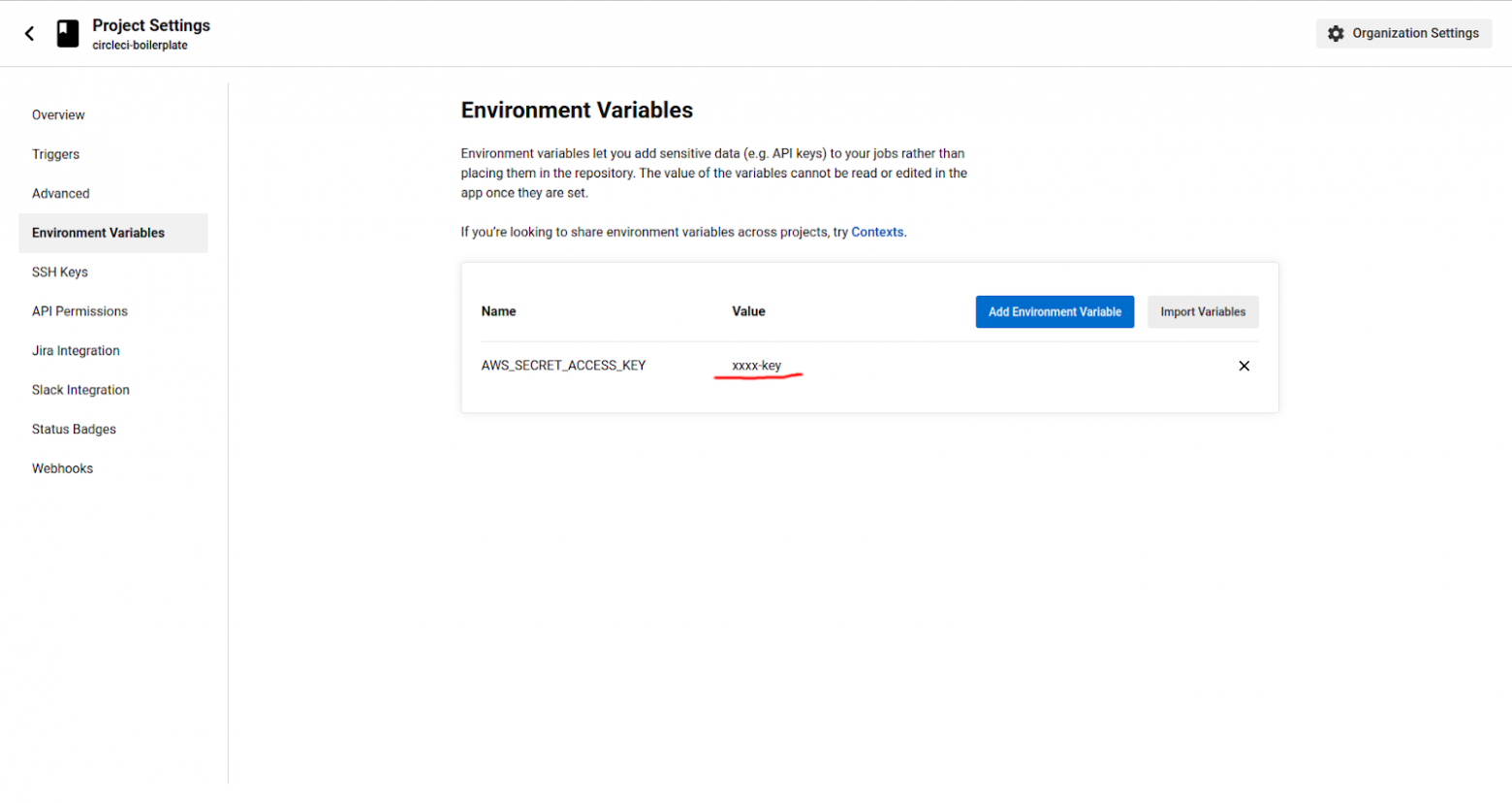Go back using the left chevron arrow
Viewport: 1512px width, 803px height.
tap(29, 34)
